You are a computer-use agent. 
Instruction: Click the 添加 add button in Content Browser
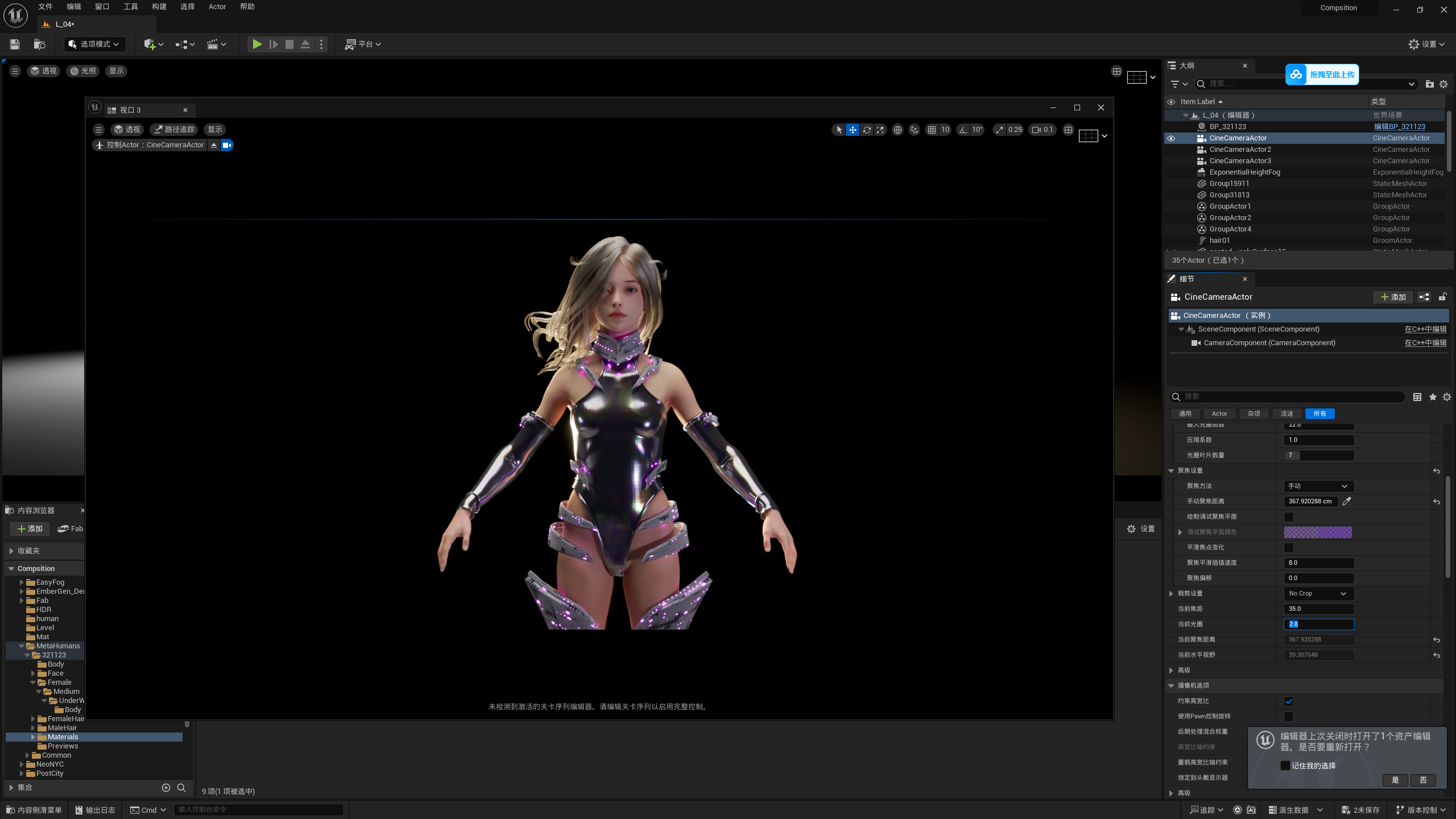(30, 529)
